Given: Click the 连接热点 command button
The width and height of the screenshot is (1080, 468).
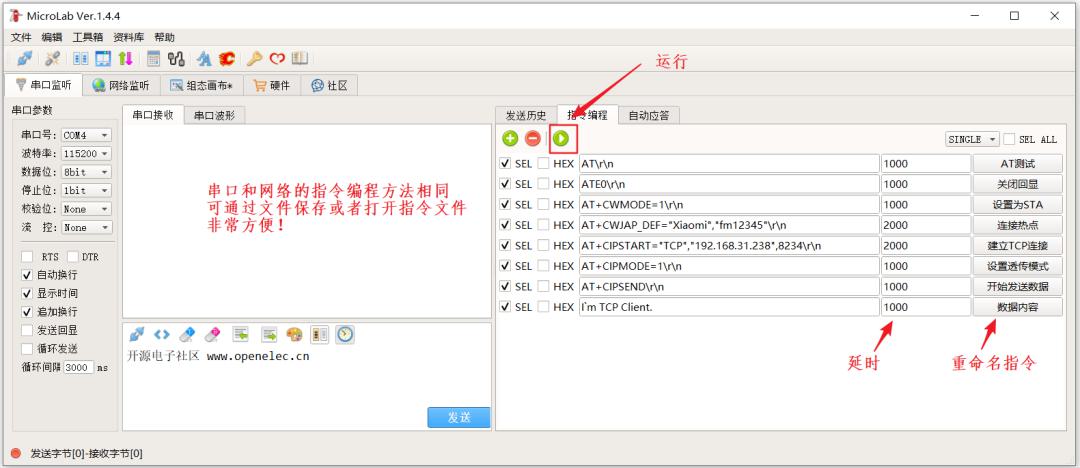Looking at the screenshot, I should point(1017,225).
